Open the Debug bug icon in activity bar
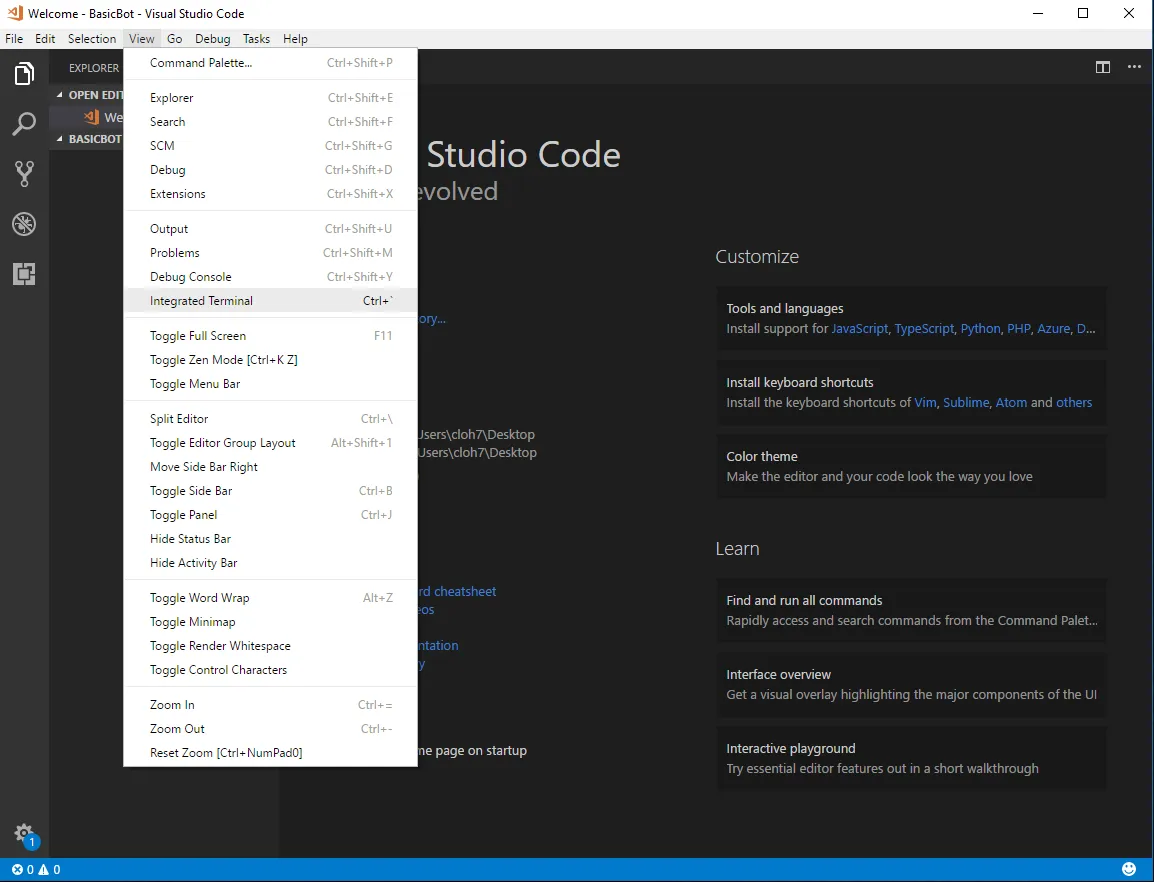The height and width of the screenshot is (882, 1154). pyautogui.click(x=24, y=224)
